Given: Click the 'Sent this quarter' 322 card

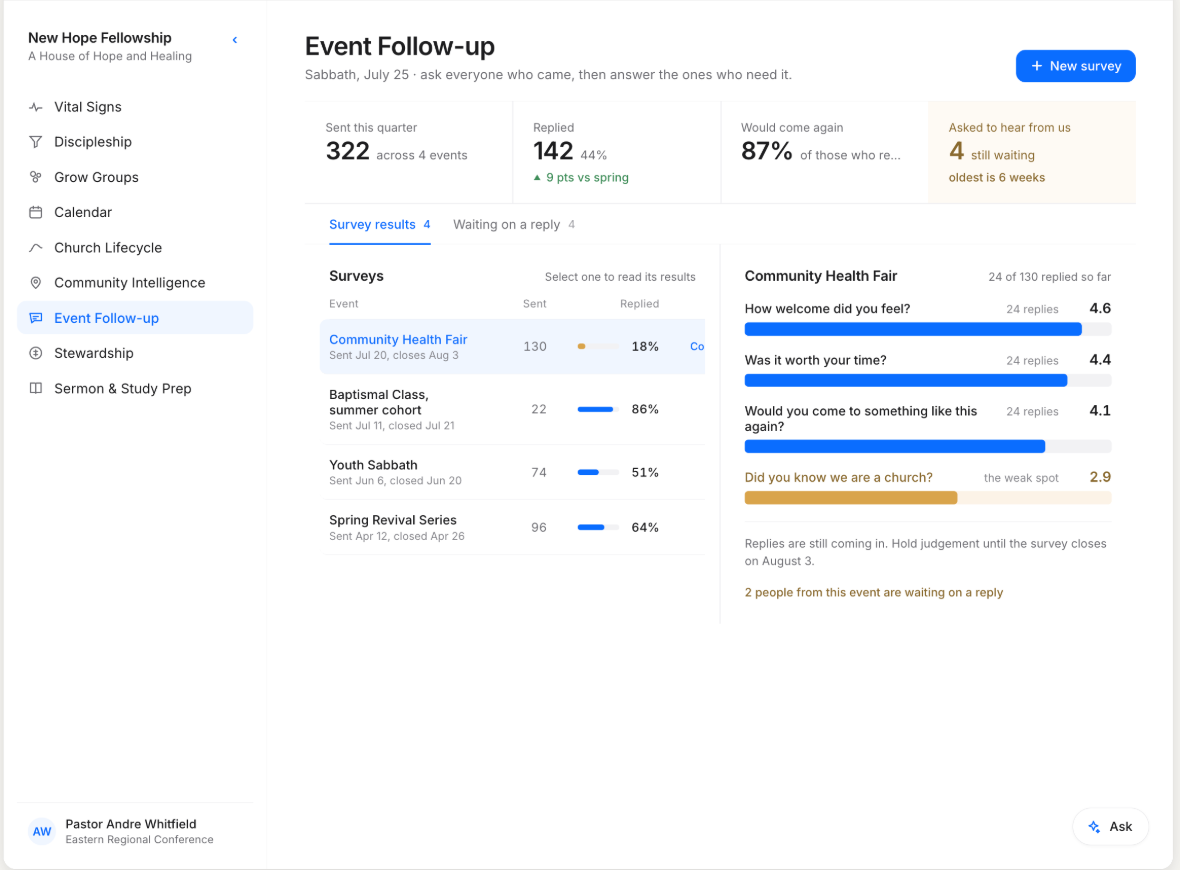Looking at the screenshot, I should click(409, 153).
